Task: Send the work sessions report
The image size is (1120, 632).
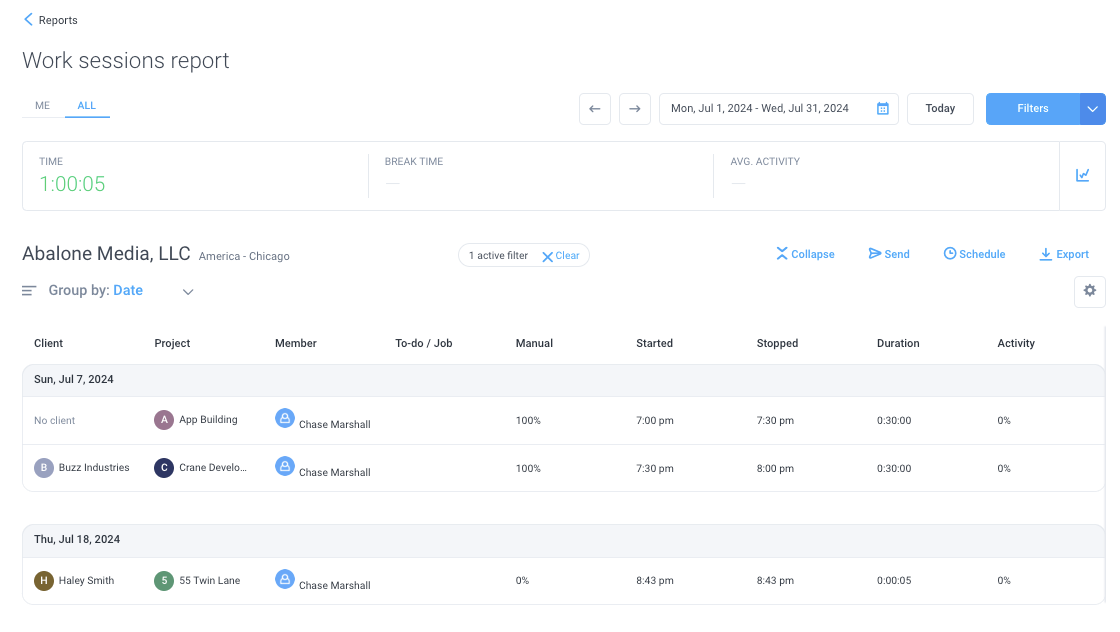Action: [889, 254]
